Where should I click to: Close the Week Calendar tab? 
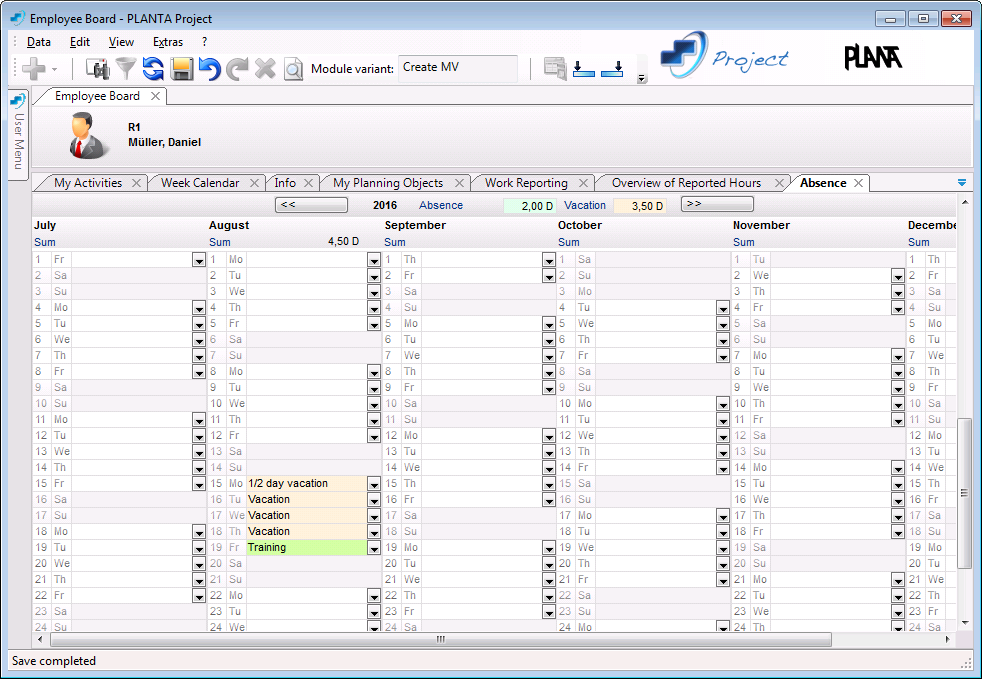(254, 183)
